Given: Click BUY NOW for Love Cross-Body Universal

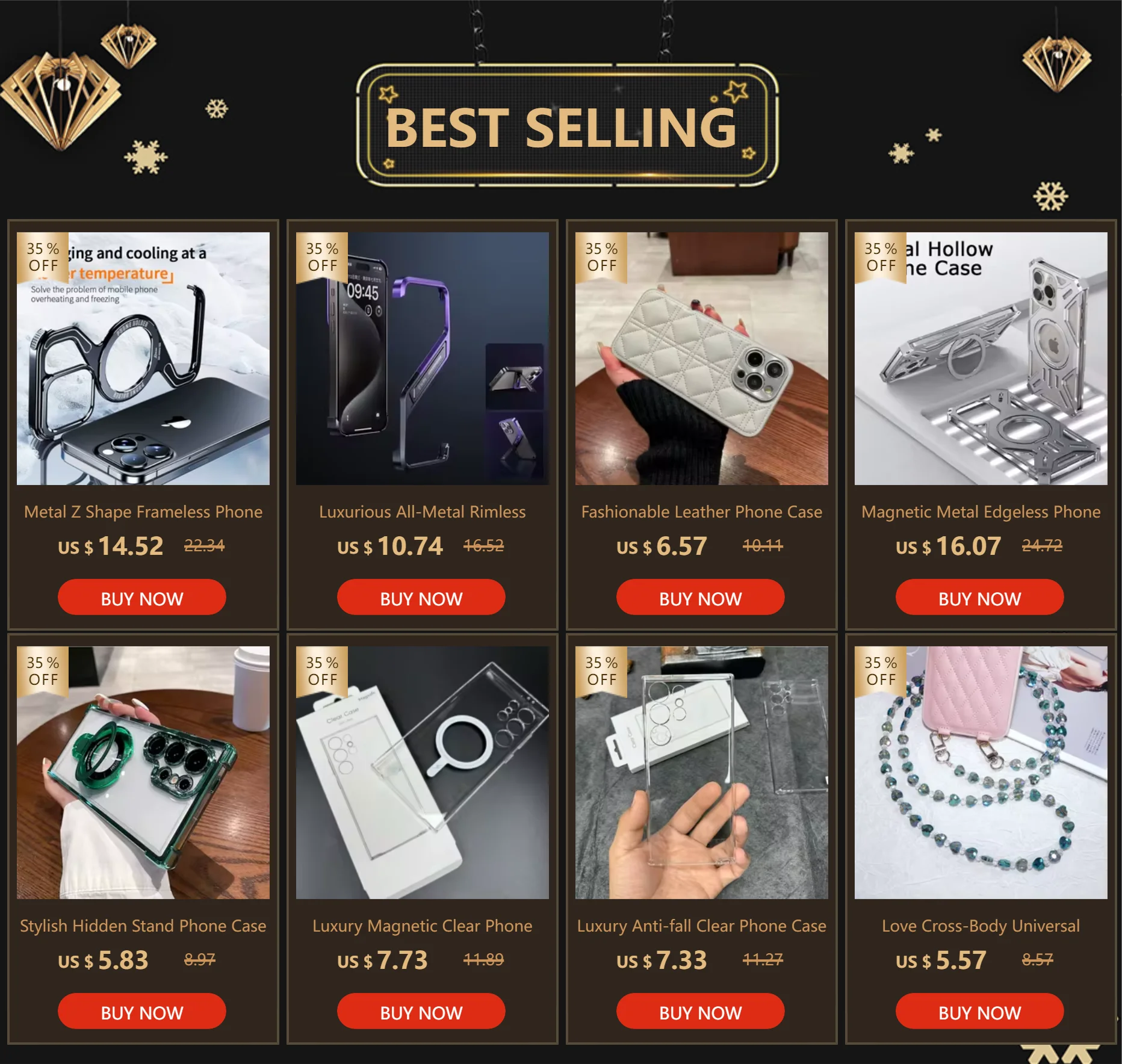Looking at the screenshot, I should point(980,1011).
